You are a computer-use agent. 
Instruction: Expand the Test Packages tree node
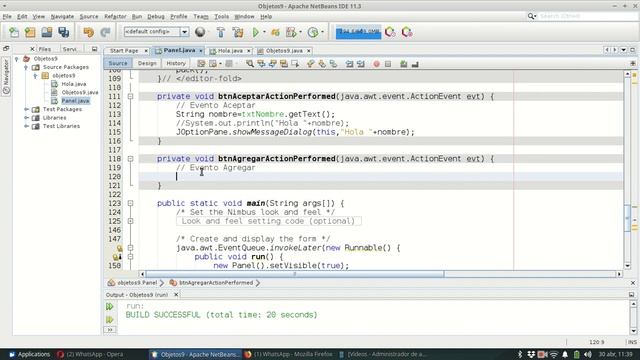(x=26, y=109)
